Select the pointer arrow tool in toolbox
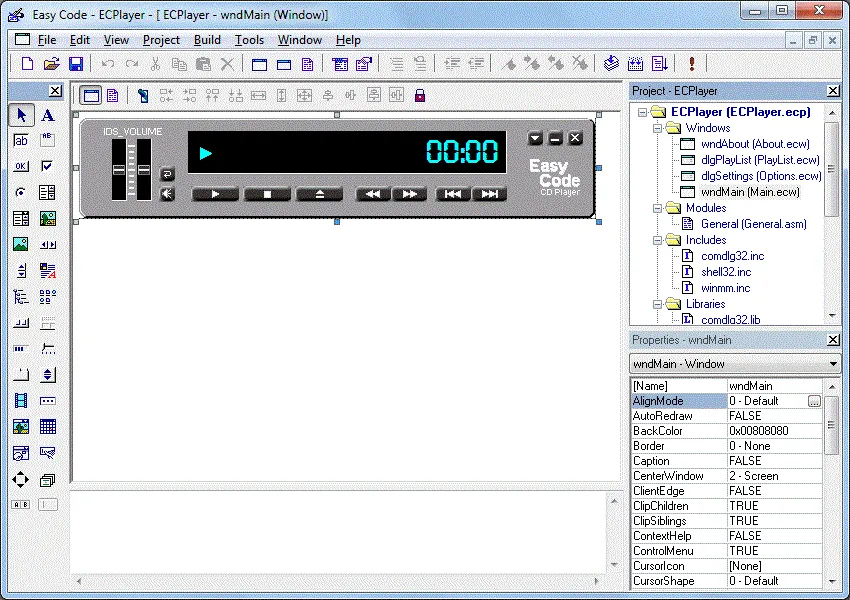Image resolution: width=850 pixels, height=600 pixels. point(22,116)
